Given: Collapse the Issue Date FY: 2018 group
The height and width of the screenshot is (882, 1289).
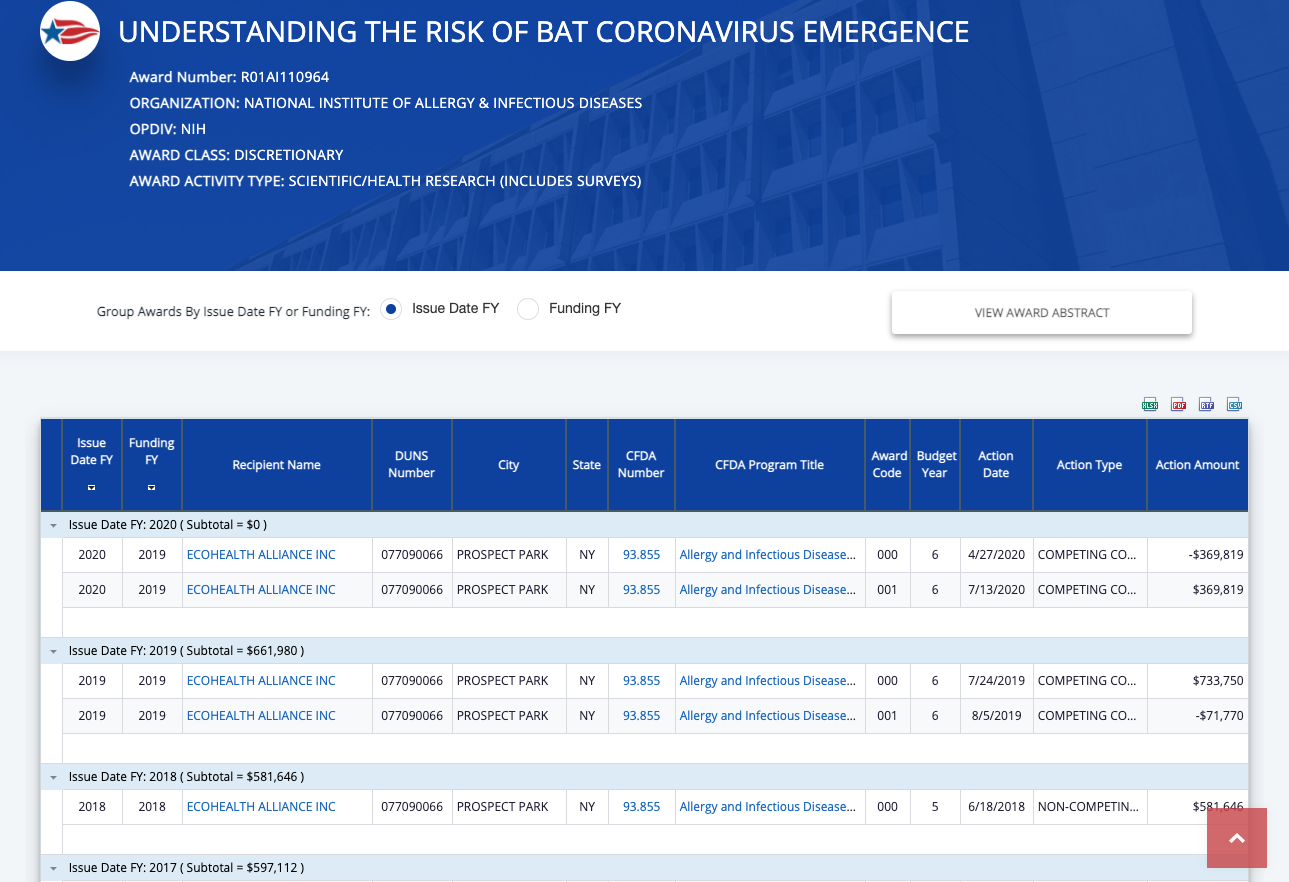Looking at the screenshot, I should (x=53, y=777).
